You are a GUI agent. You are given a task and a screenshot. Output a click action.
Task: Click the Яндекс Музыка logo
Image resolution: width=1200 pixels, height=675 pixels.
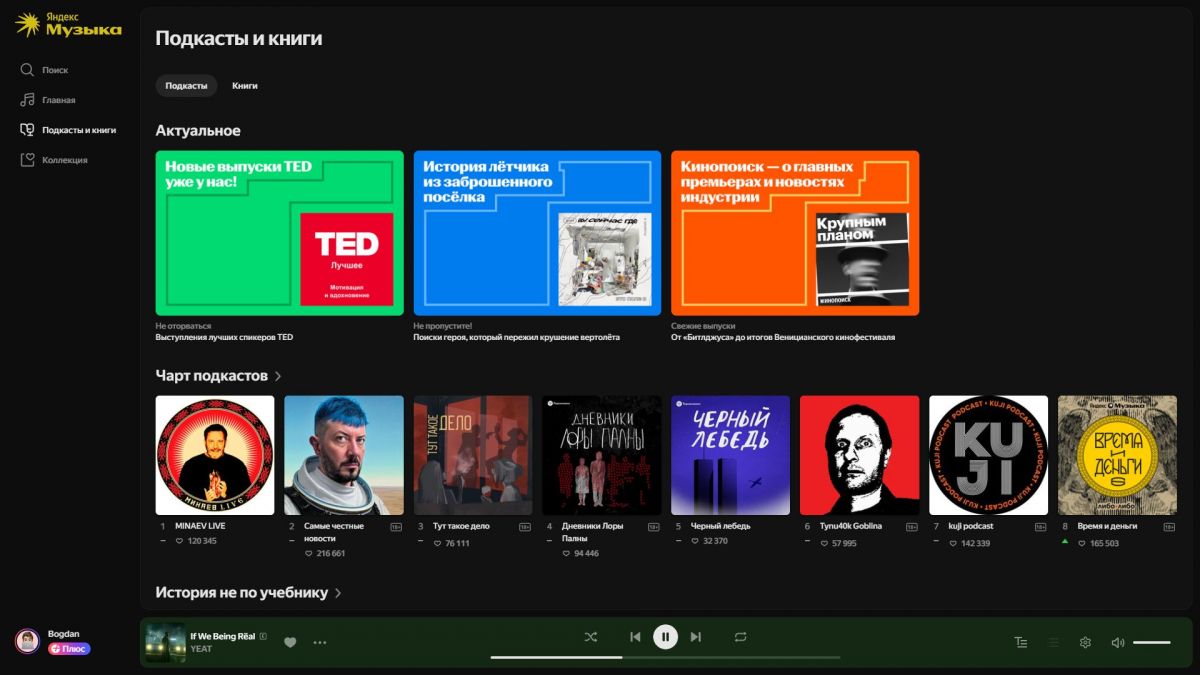coord(69,25)
